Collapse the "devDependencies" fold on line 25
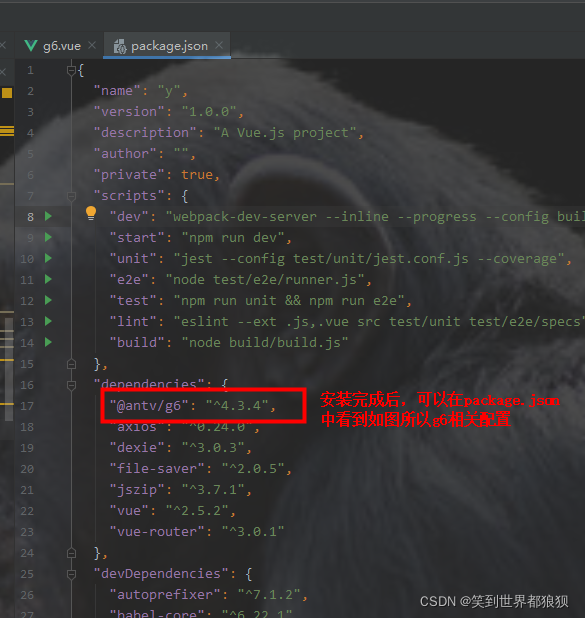This screenshot has height=618, width=585. [71, 574]
